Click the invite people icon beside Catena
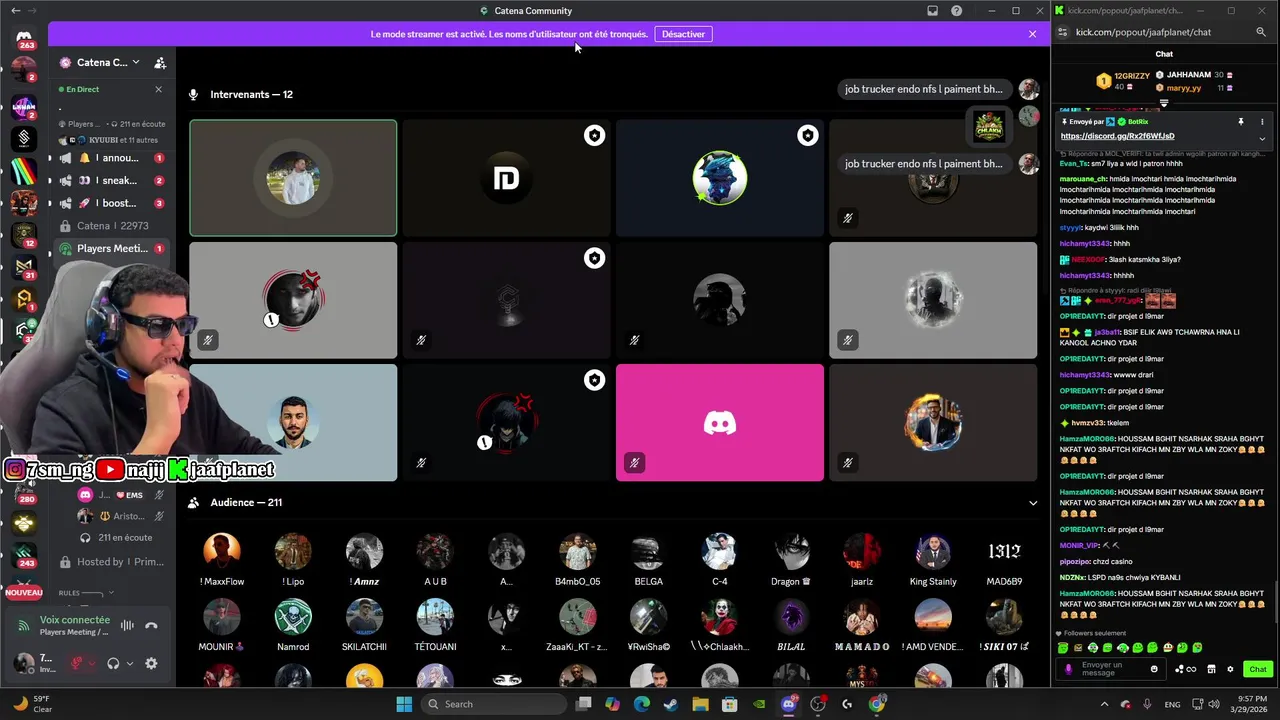 point(160,62)
